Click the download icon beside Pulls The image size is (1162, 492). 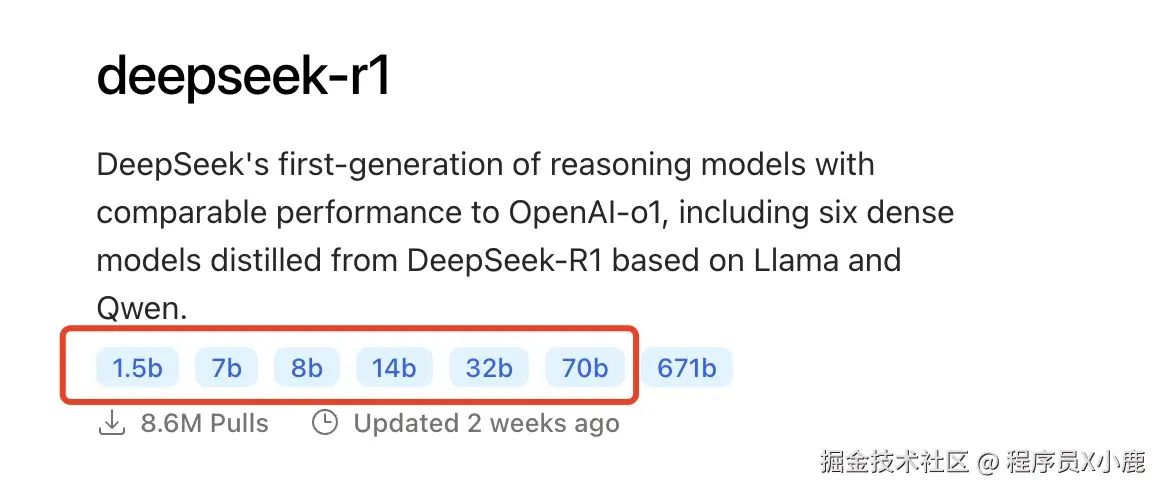[111, 423]
